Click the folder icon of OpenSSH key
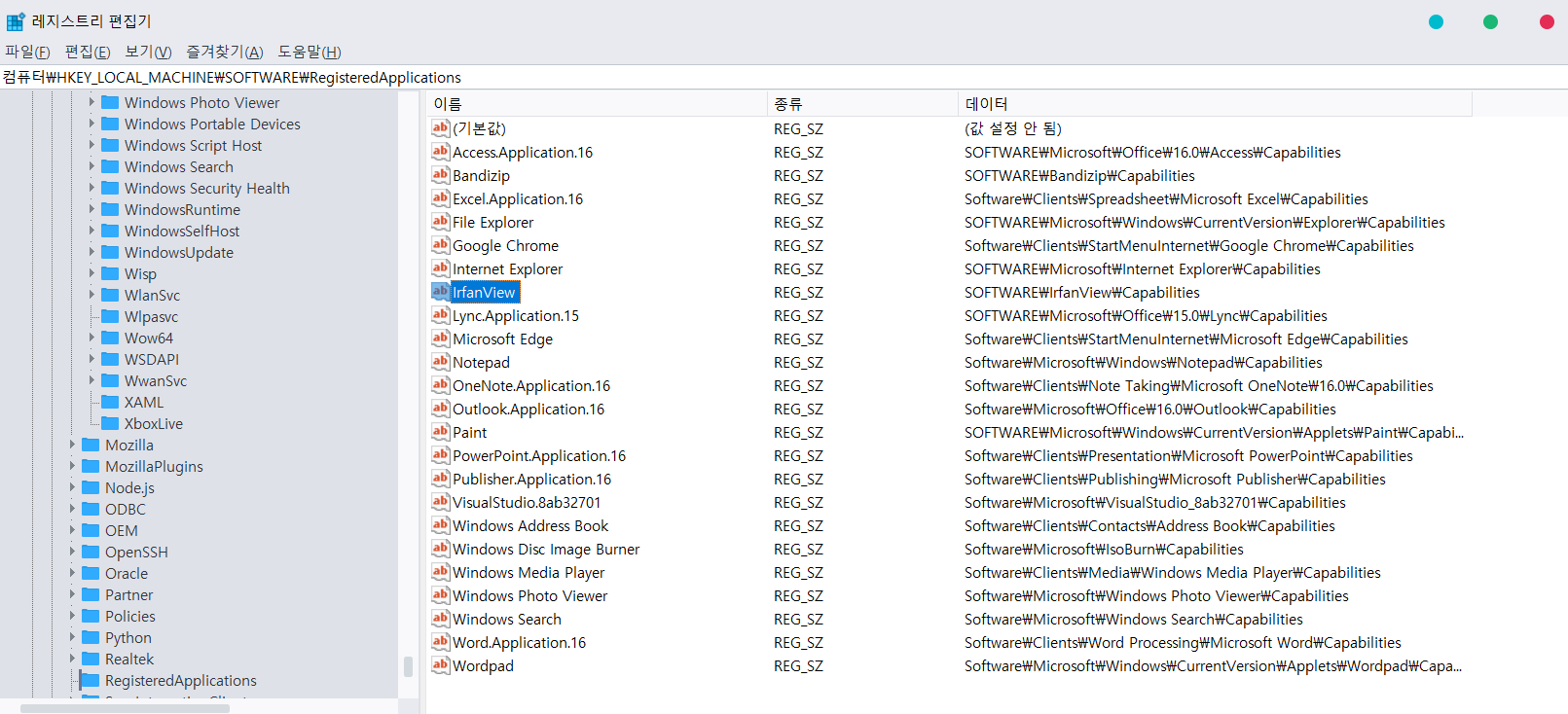Image resolution: width=1568 pixels, height=714 pixels. click(91, 552)
